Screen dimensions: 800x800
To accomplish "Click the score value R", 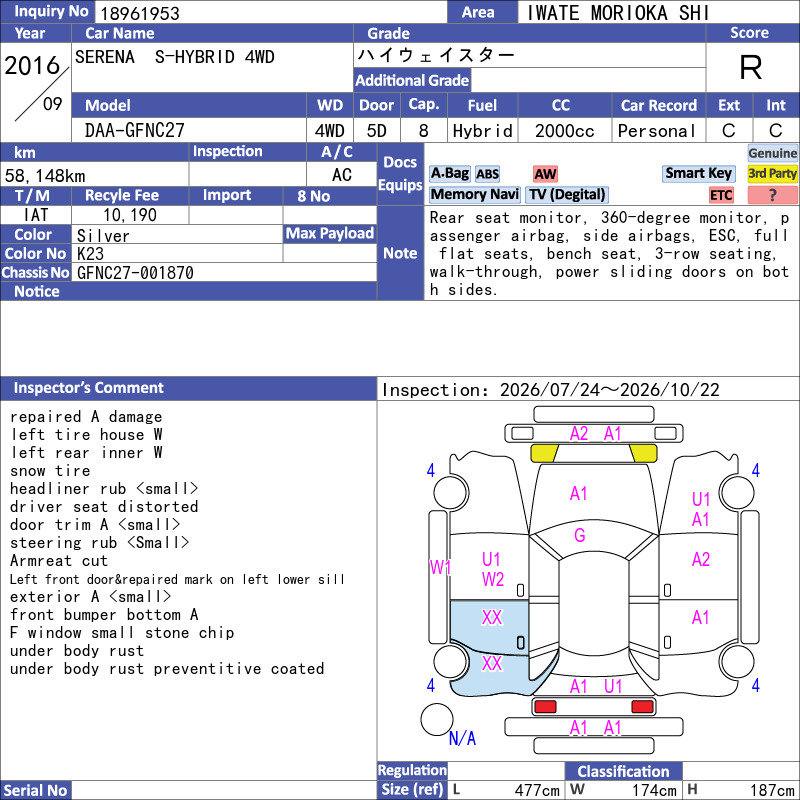I will (751, 67).
